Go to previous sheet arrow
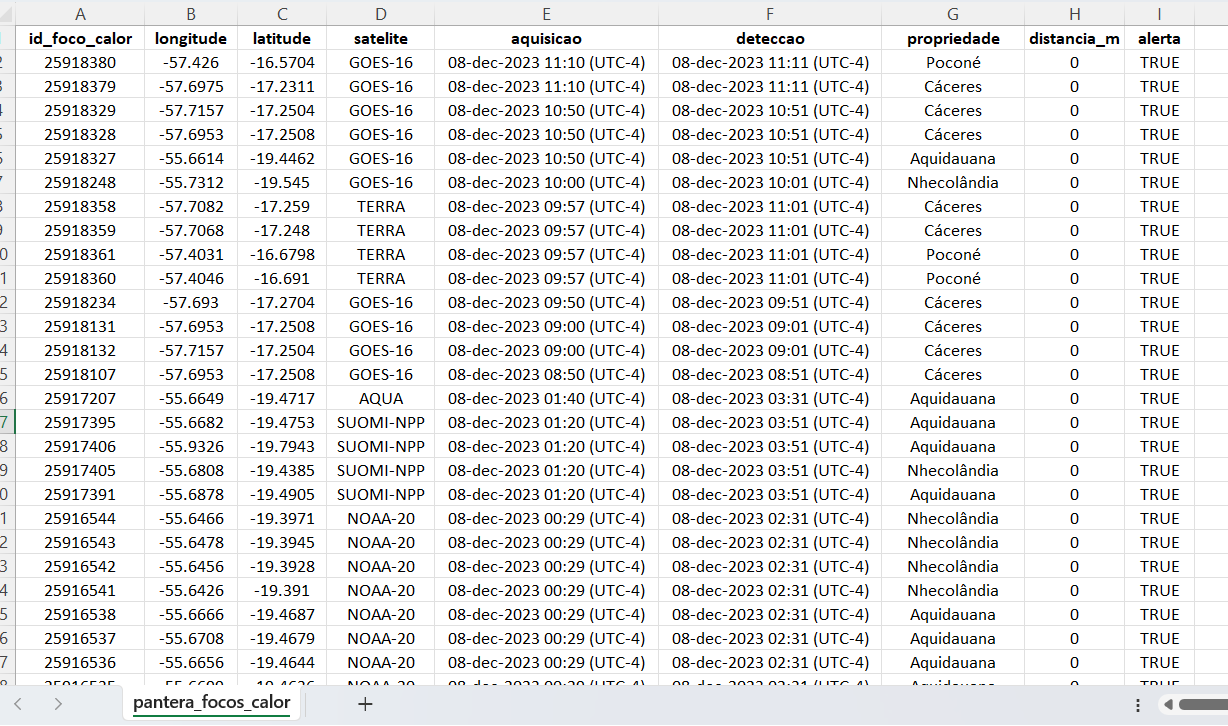This screenshot has height=726, width=1228. pos(18,704)
